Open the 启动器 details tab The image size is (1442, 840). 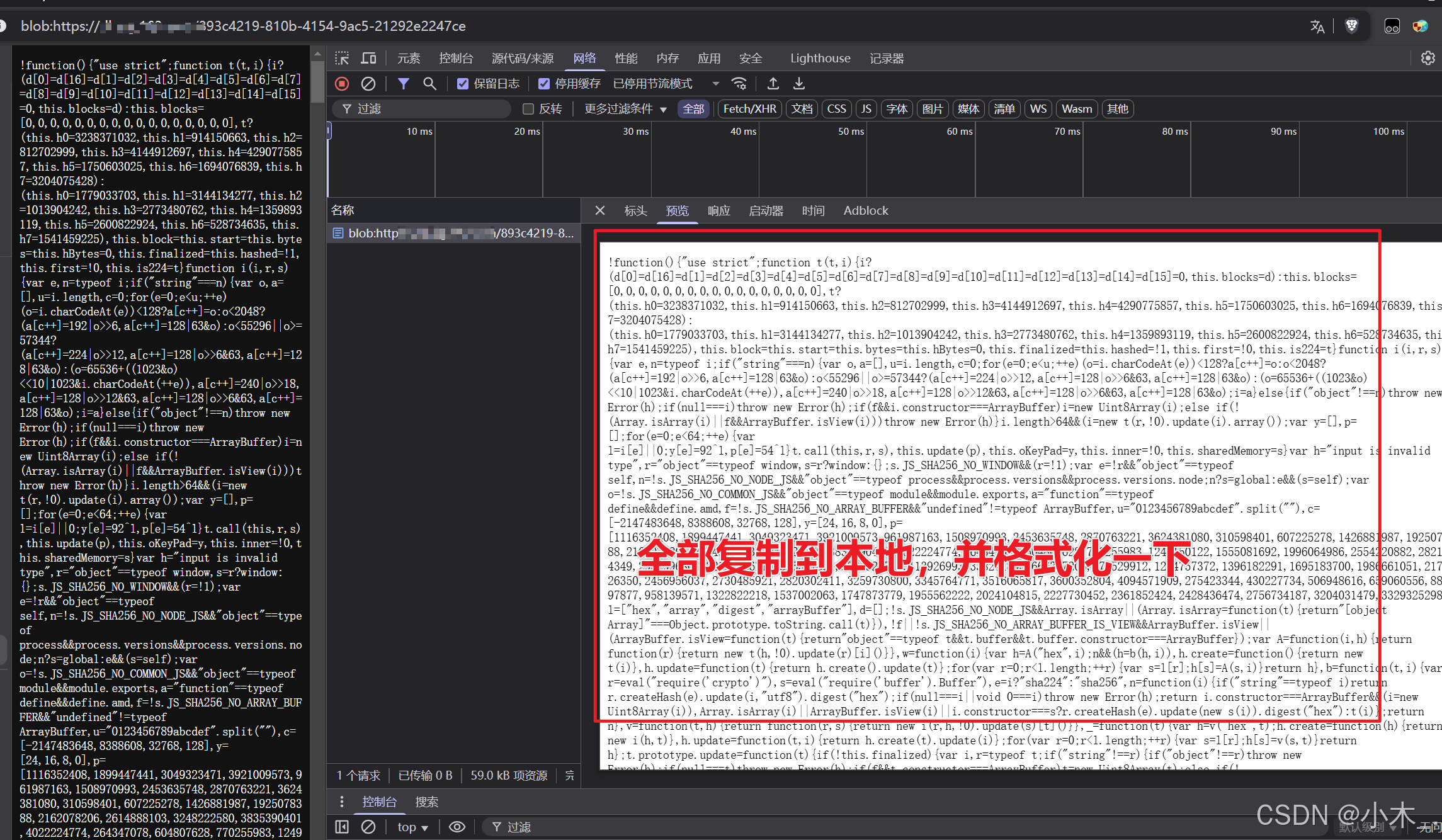coord(766,210)
